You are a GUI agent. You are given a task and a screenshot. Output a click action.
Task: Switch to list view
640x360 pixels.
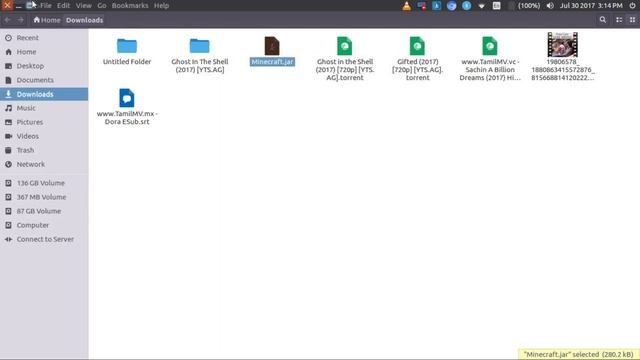pos(619,20)
